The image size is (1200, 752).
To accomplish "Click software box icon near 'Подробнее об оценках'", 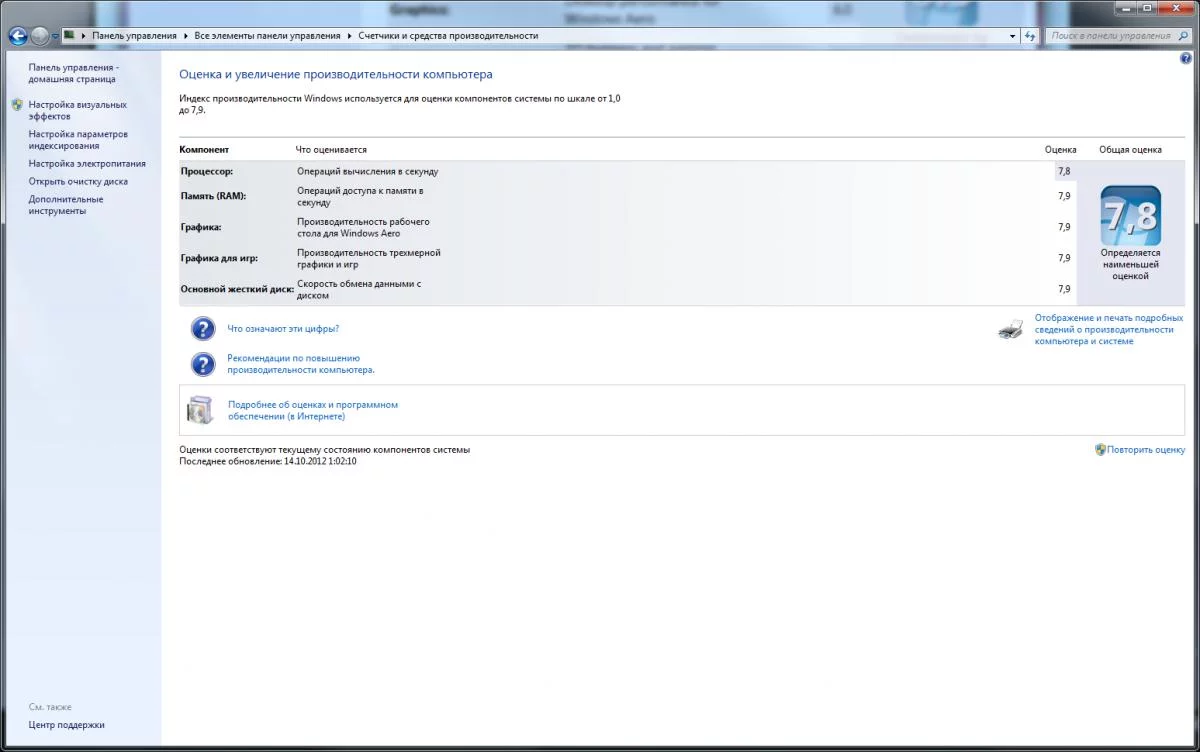I will pyautogui.click(x=200, y=410).
